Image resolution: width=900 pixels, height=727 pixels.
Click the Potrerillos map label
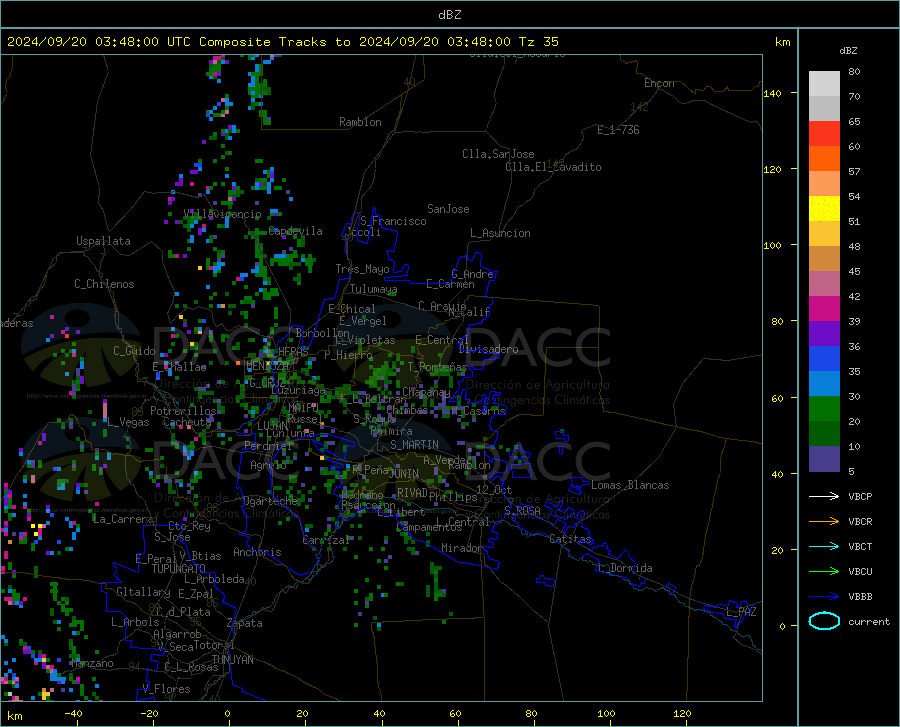point(183,411)
